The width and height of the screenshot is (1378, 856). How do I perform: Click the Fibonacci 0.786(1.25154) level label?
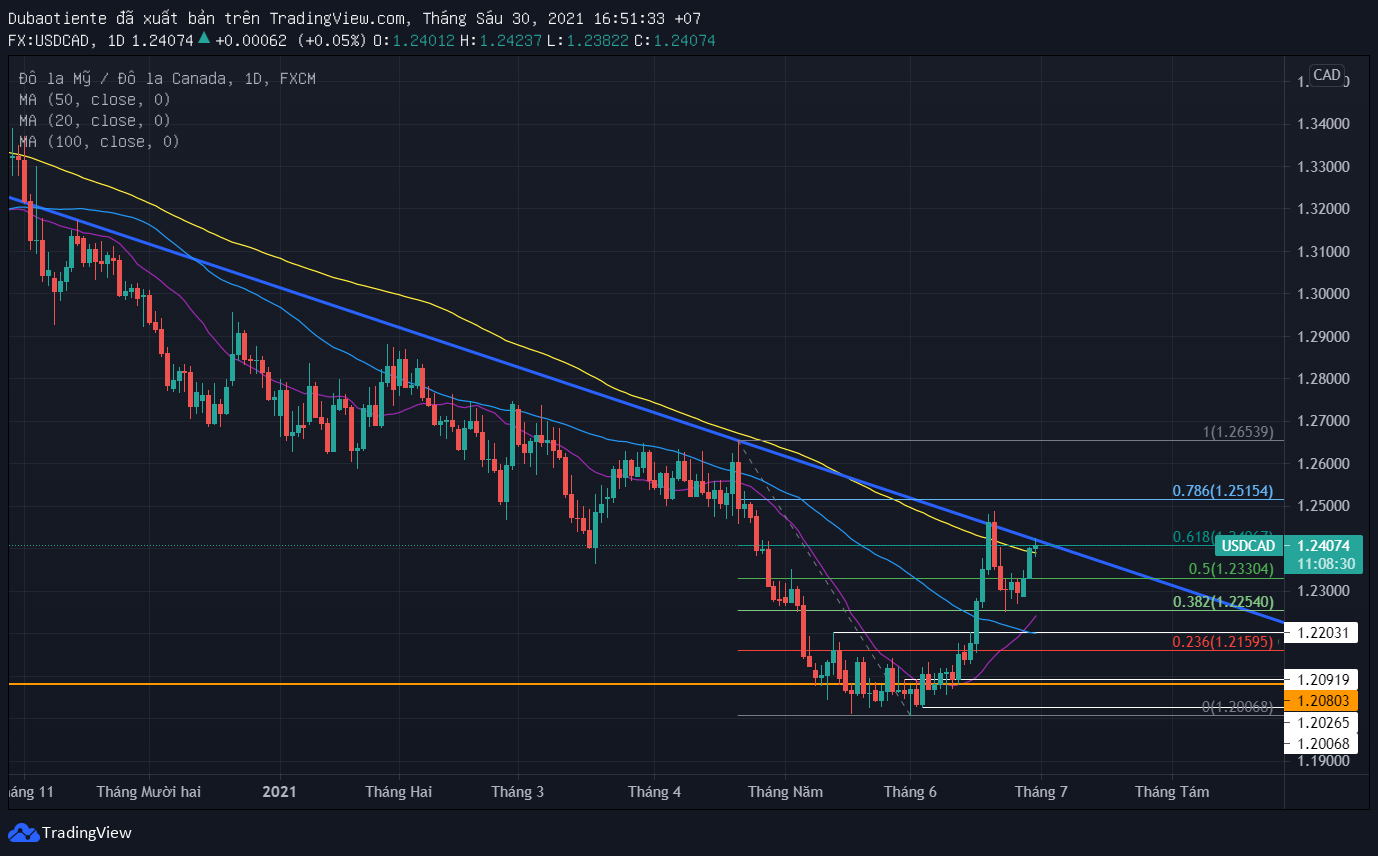(x=1223, y=491)
